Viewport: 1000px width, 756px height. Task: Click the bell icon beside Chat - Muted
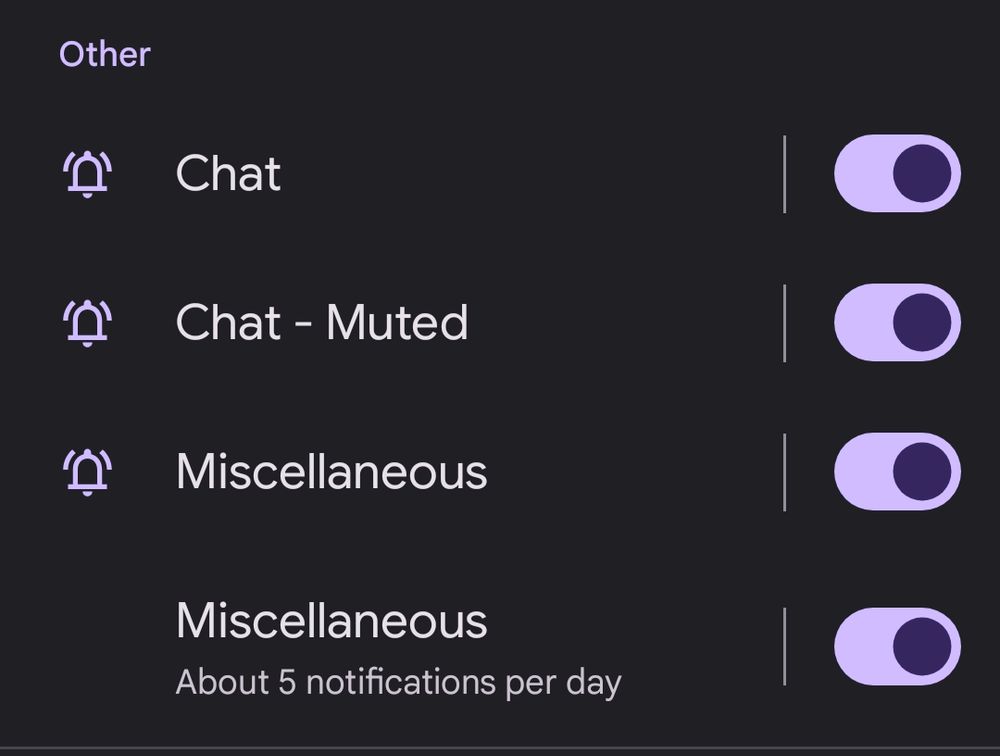[x=88, y=322]
